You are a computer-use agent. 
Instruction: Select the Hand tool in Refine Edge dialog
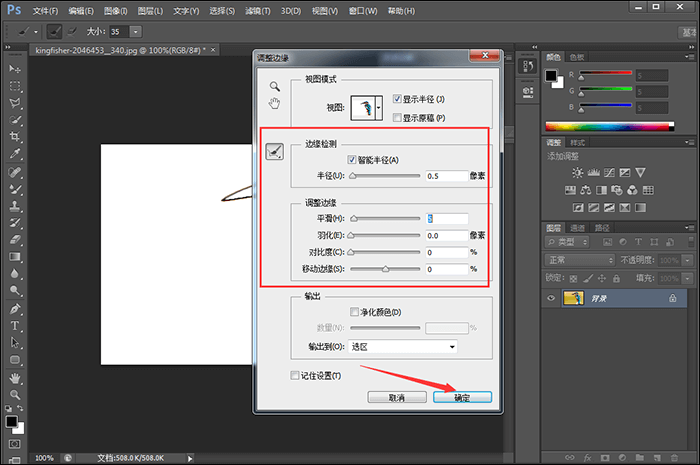point(274,104)
